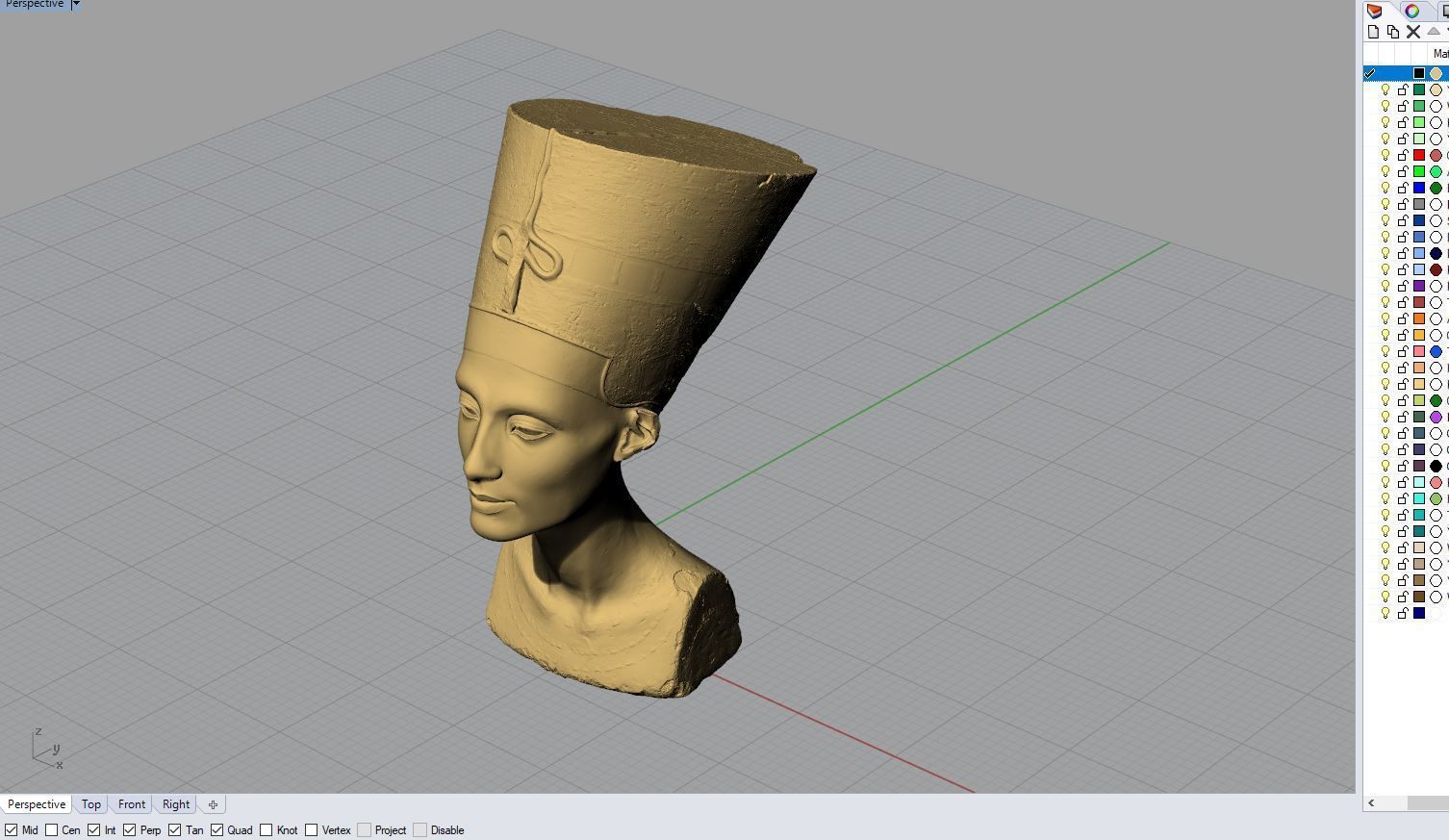Image resolution: width=1449 pixels, height=840 pixels.
Task: Enable the Vertex osnap checkbox
Action: click(311, 829)
